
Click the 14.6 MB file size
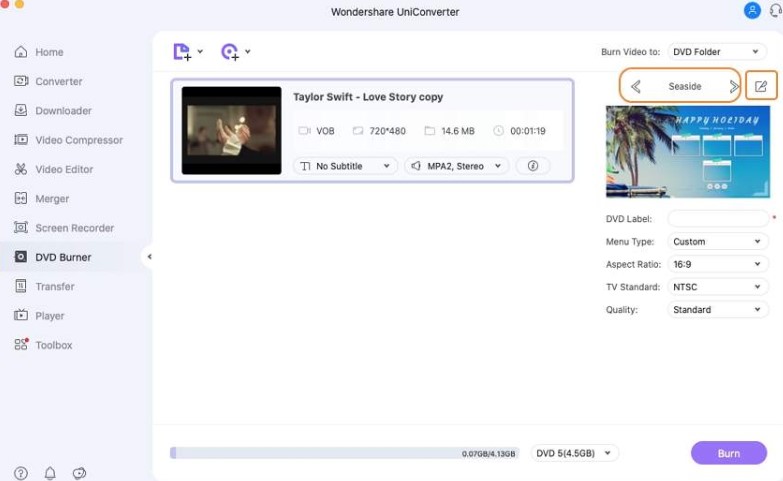(457, 131)
